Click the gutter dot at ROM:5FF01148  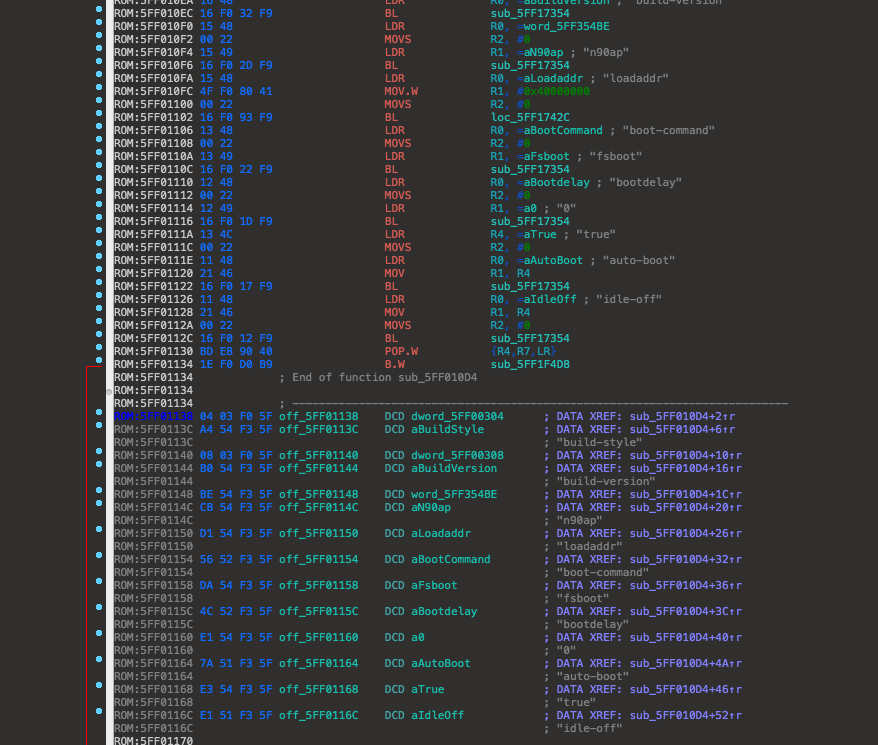coord(98,490)
